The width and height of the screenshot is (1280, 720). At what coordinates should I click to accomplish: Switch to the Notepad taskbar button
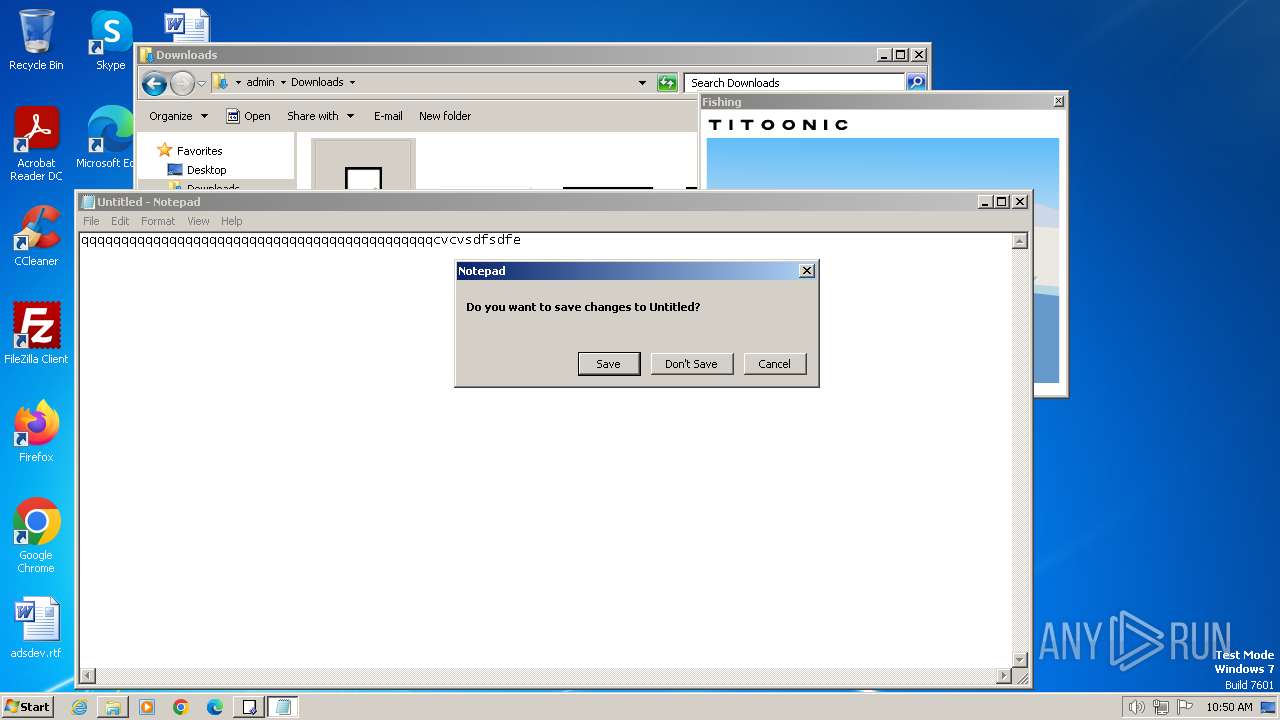click(x=283, y=707)
